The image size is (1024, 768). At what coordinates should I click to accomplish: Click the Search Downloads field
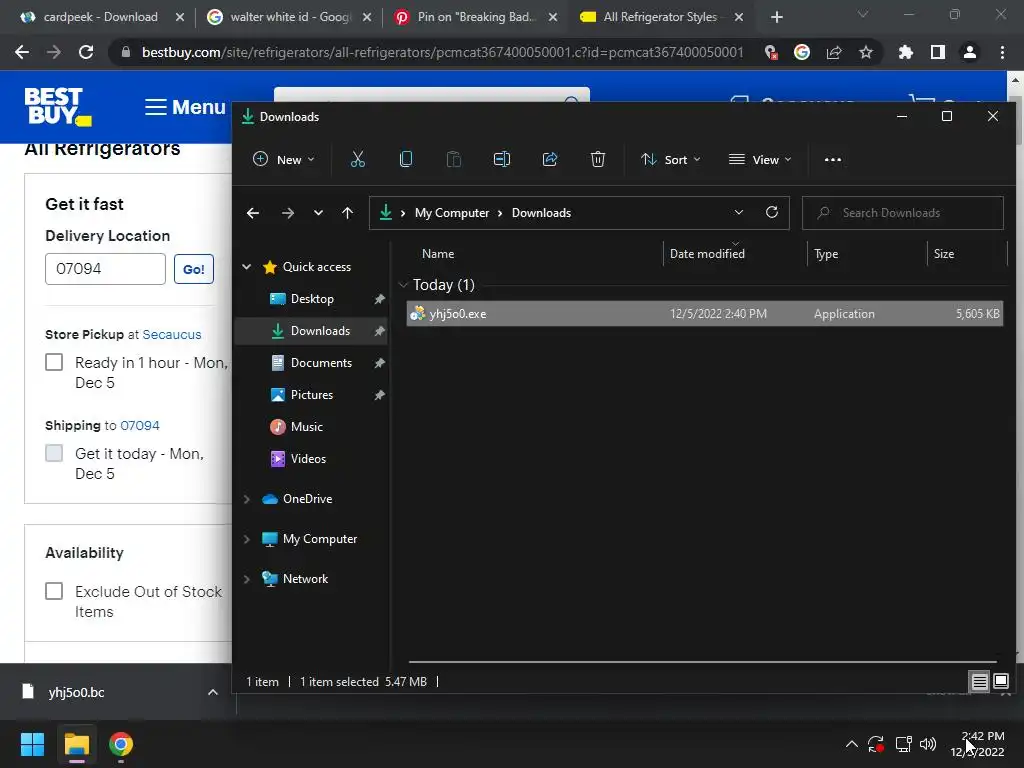[x=903, y=213]
